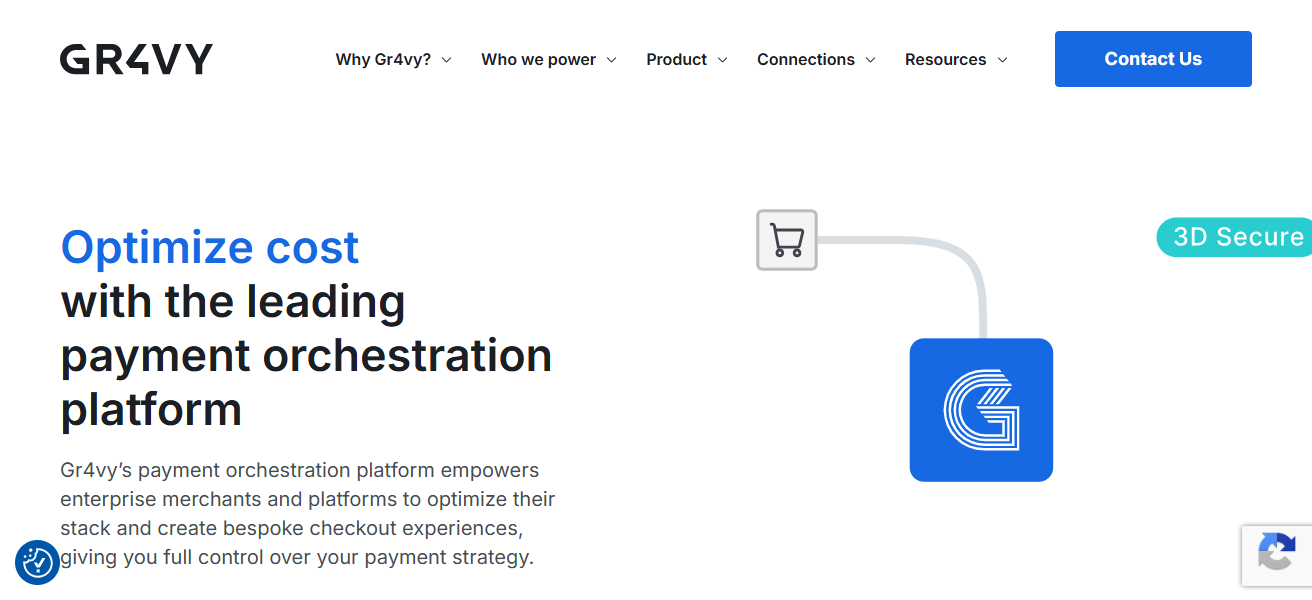Click the GR4VY logo in the header

coord(136,59)
